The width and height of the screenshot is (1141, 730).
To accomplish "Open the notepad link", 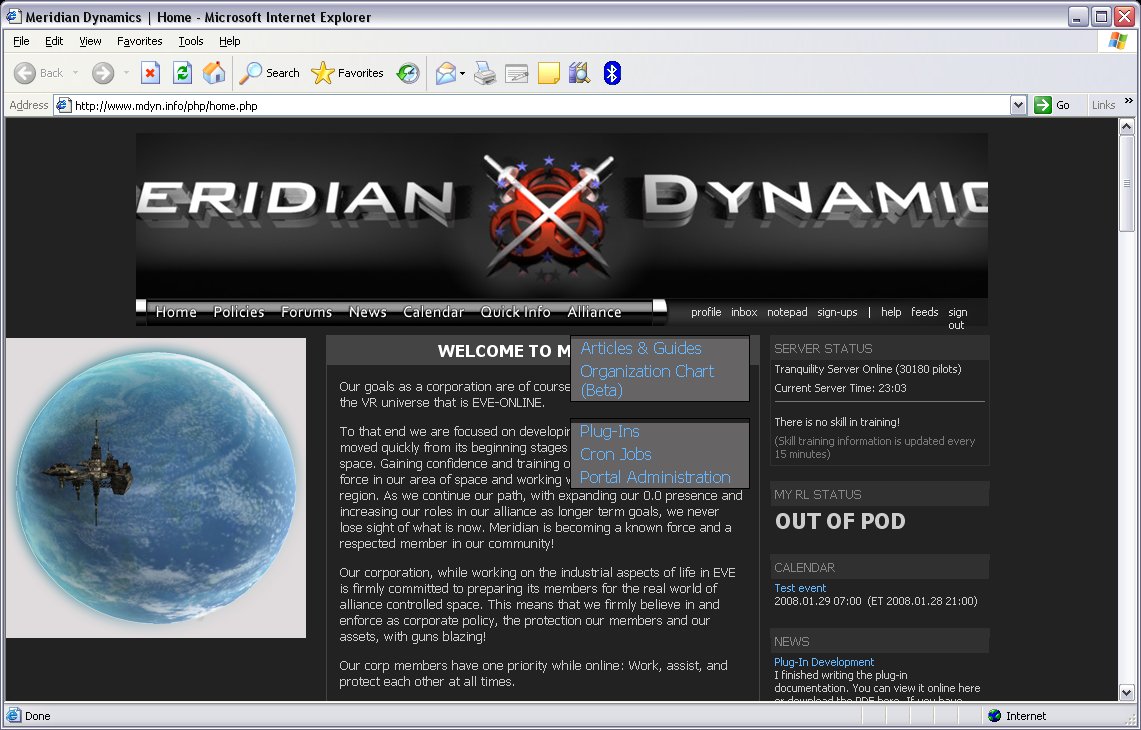I will click(787, 312).
